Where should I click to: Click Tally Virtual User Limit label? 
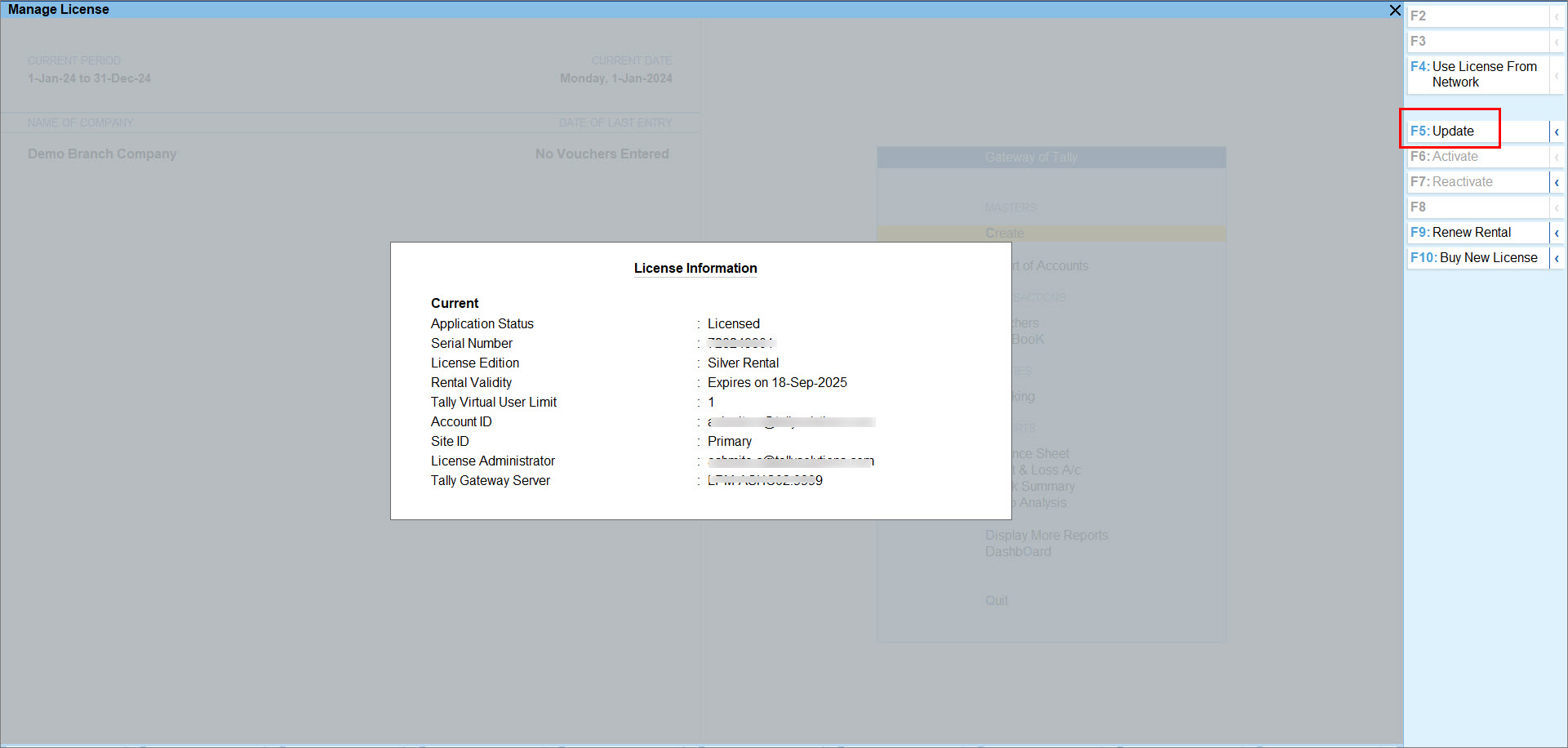point(494,403)
